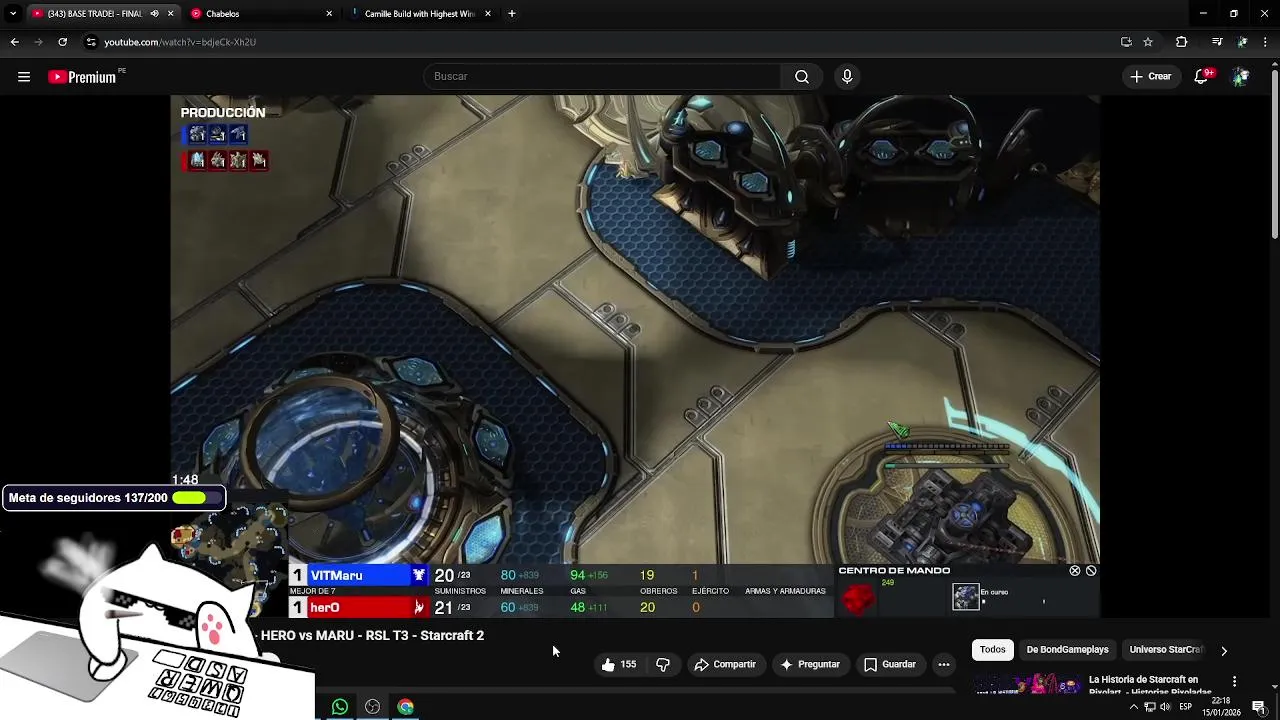The height and width of the screenshot is (720, 1280).
Task: Close the Chabelos tab
Action: coord(329,14)
